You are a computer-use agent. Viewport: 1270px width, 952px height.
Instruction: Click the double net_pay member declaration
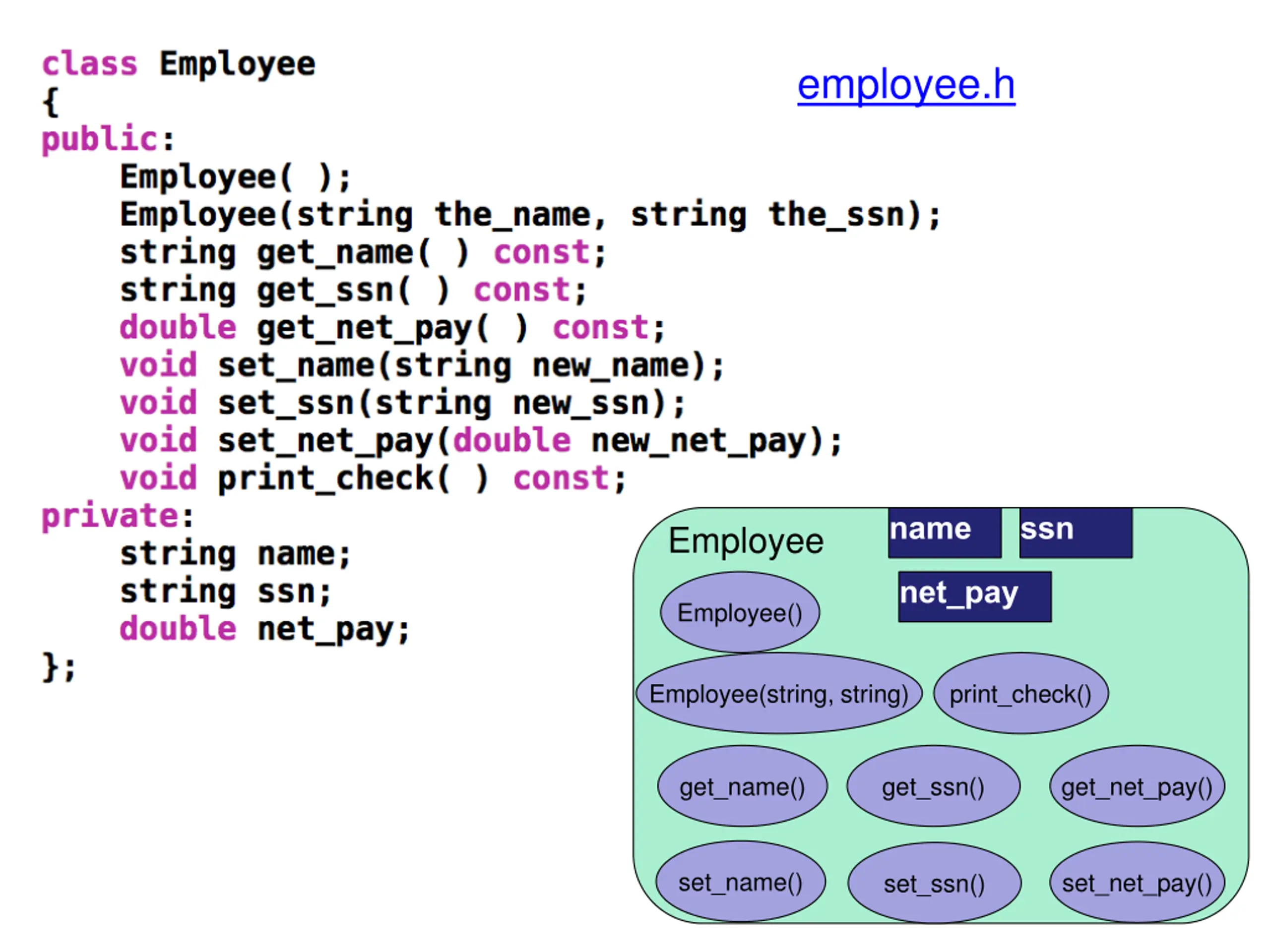pos(265,629)
